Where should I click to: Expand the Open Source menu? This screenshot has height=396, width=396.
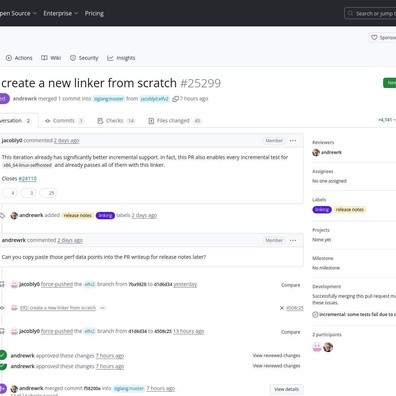tap(17, 13)
